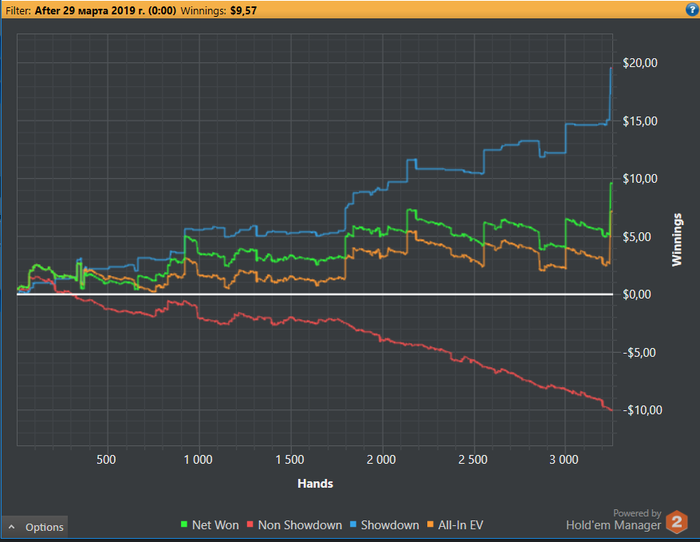Click the Powered by Hold'em Manager text
Image resolution: width=700 pixels, height=542 pixels.
click(x=613, y=520)
